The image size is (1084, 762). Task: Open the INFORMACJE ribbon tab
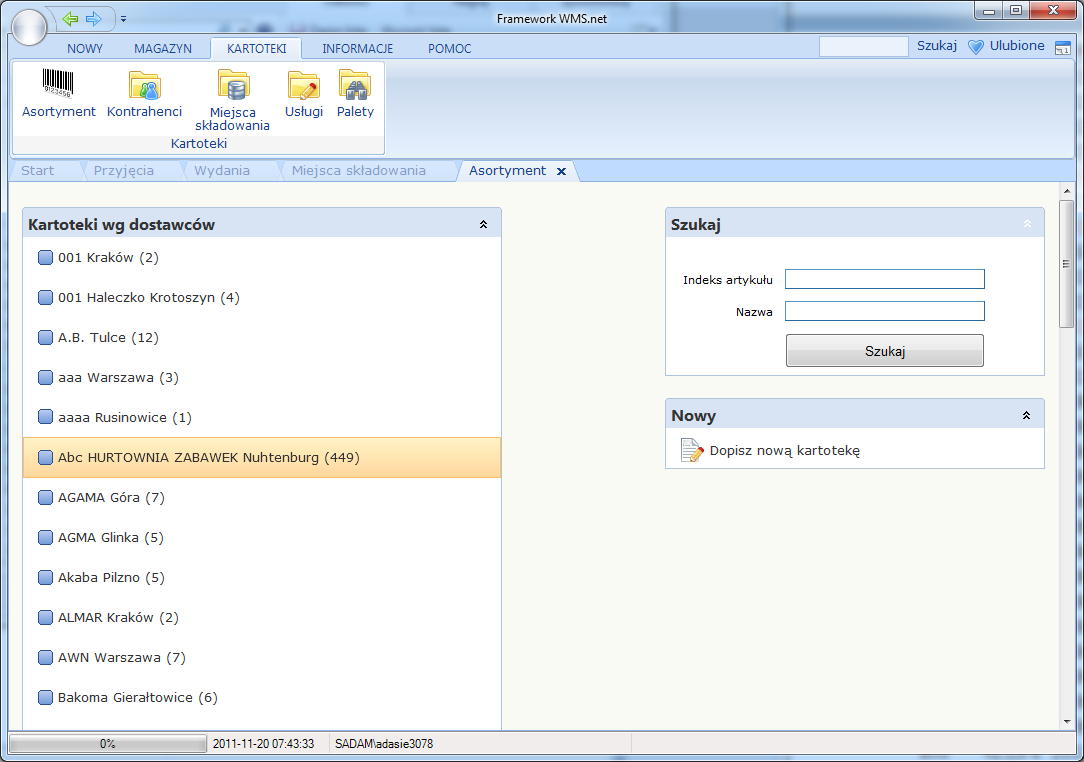[357, 48]
